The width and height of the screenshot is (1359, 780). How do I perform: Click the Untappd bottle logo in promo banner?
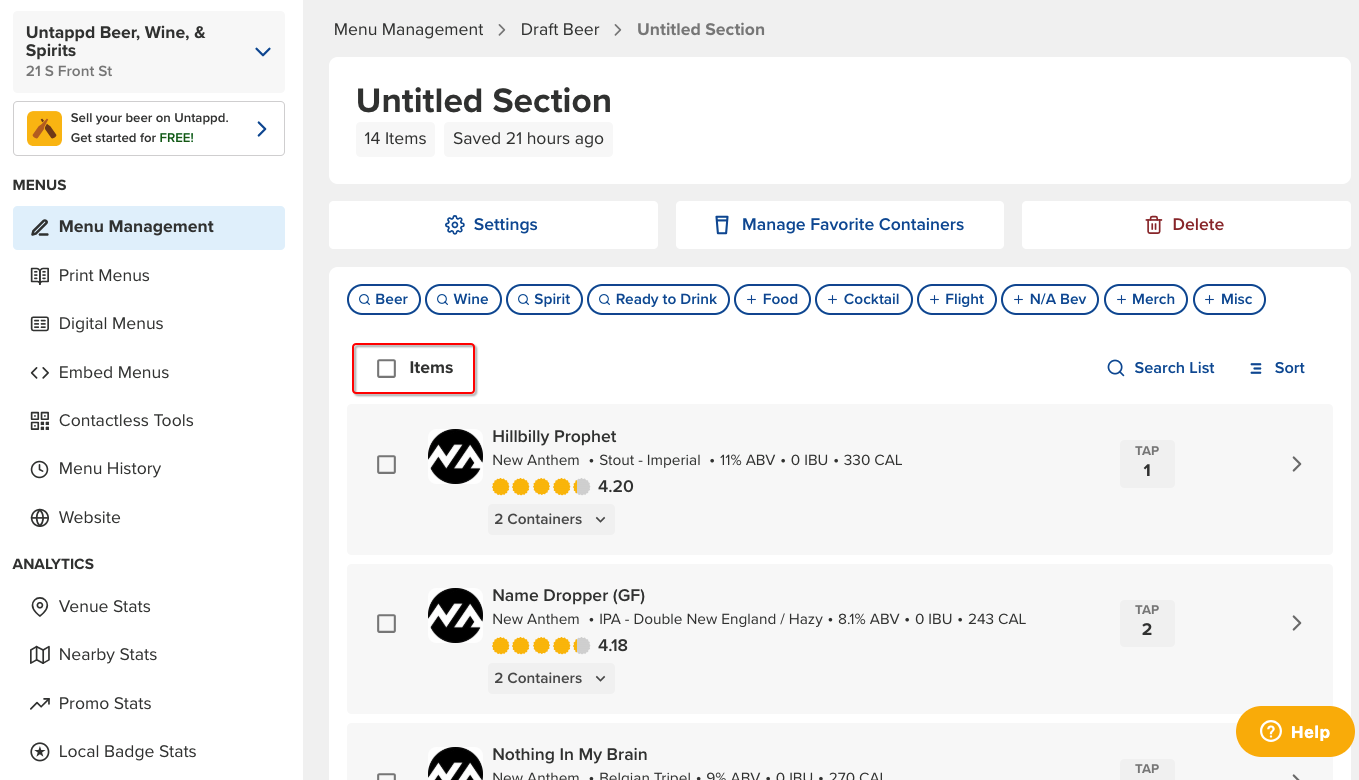44,128
